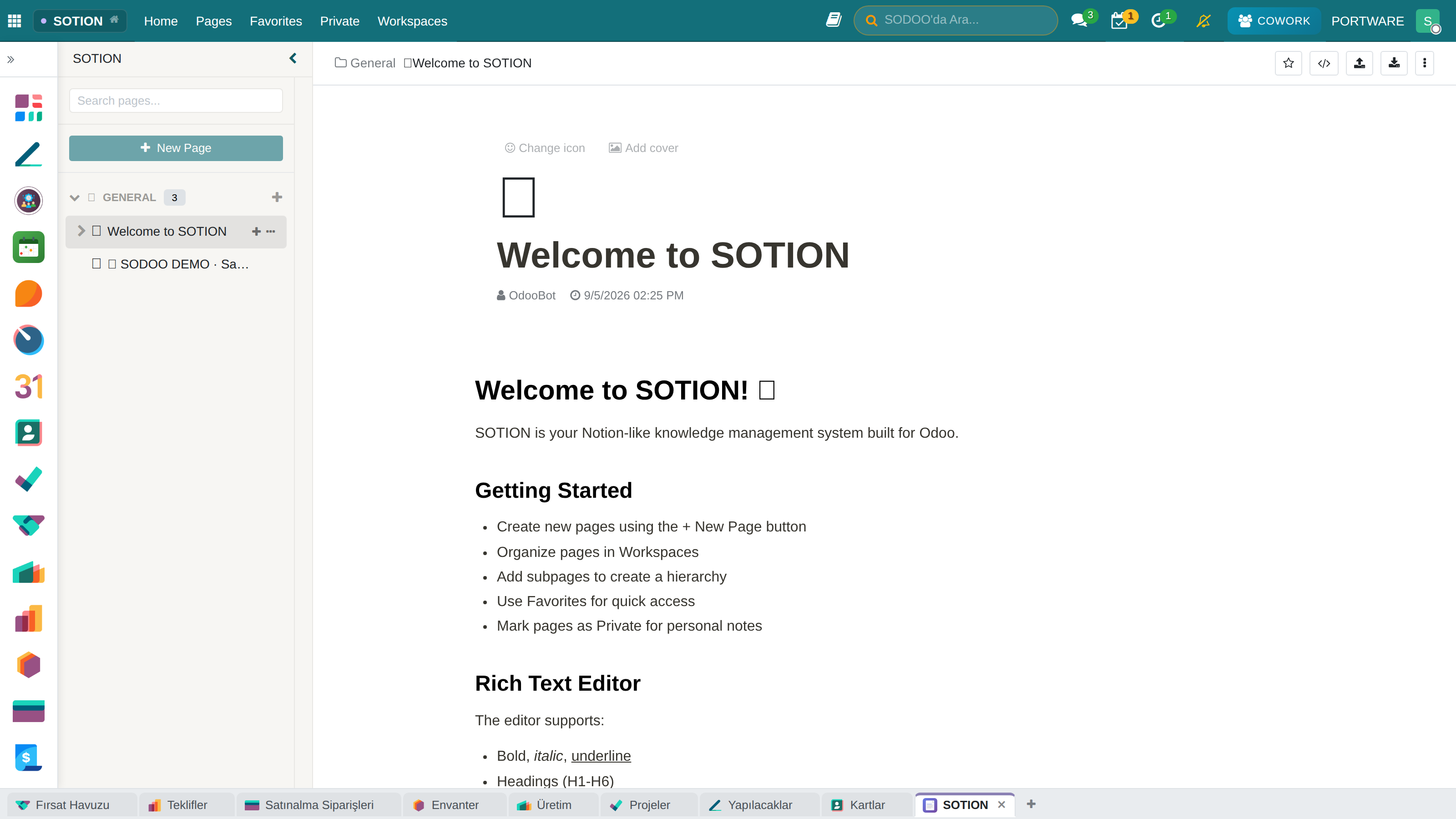Open the calendar activities icon with badge 1
The width and height of the screenshot is (1456, 819).
[x=1120, y=20]
